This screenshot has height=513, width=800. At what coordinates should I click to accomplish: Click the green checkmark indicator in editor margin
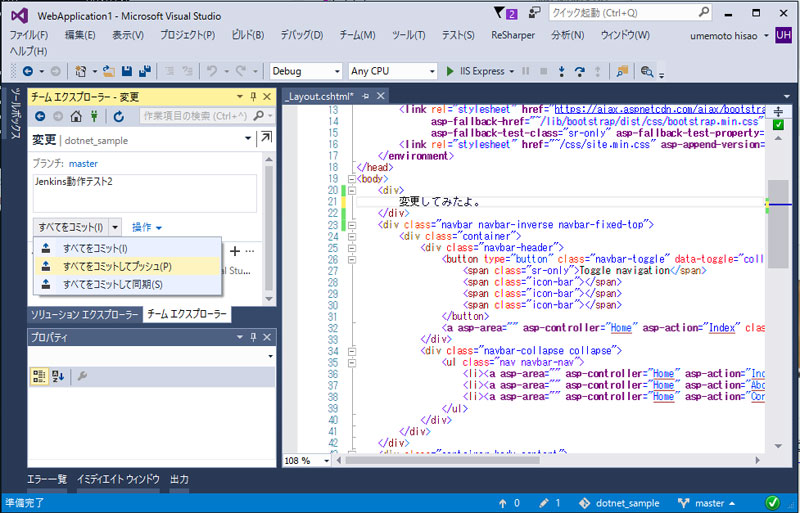tap(778, 125)
